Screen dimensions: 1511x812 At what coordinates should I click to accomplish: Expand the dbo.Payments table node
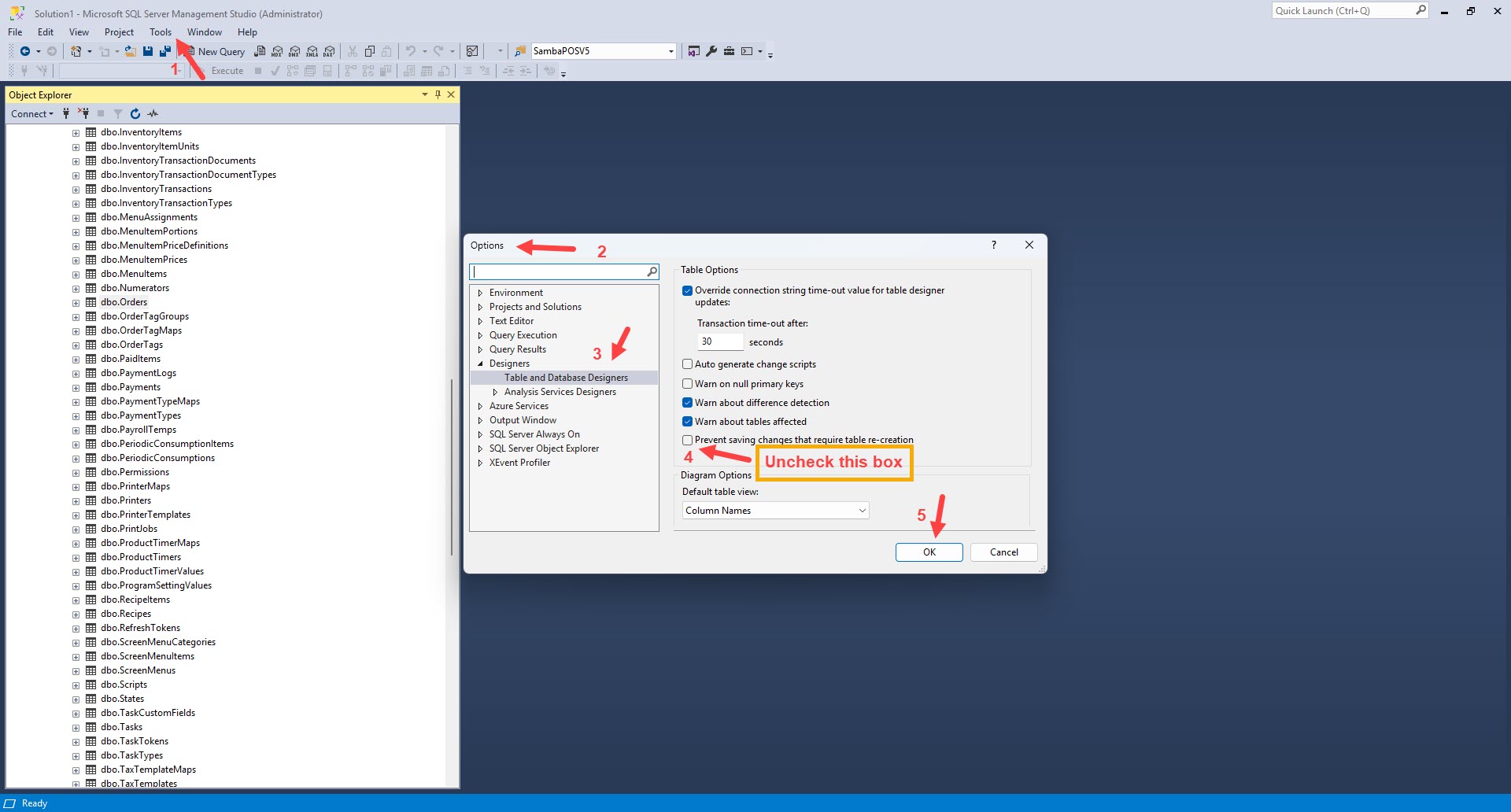(76, 388)
